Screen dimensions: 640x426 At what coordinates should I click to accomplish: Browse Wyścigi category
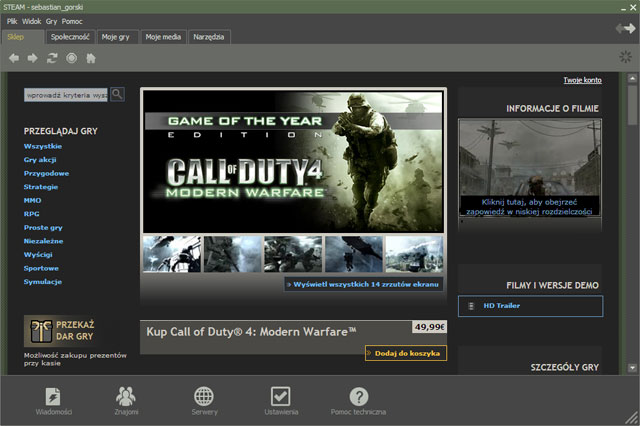pos(38,255)
